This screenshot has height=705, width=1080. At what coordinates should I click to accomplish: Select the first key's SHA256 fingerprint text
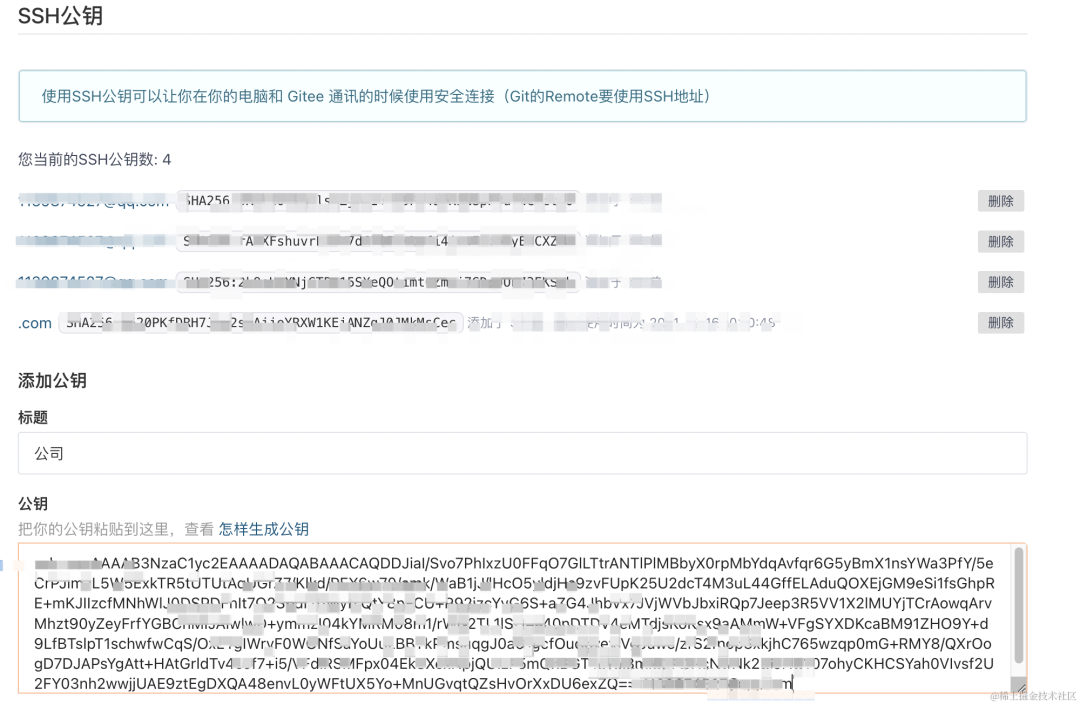tap(377, 200)
